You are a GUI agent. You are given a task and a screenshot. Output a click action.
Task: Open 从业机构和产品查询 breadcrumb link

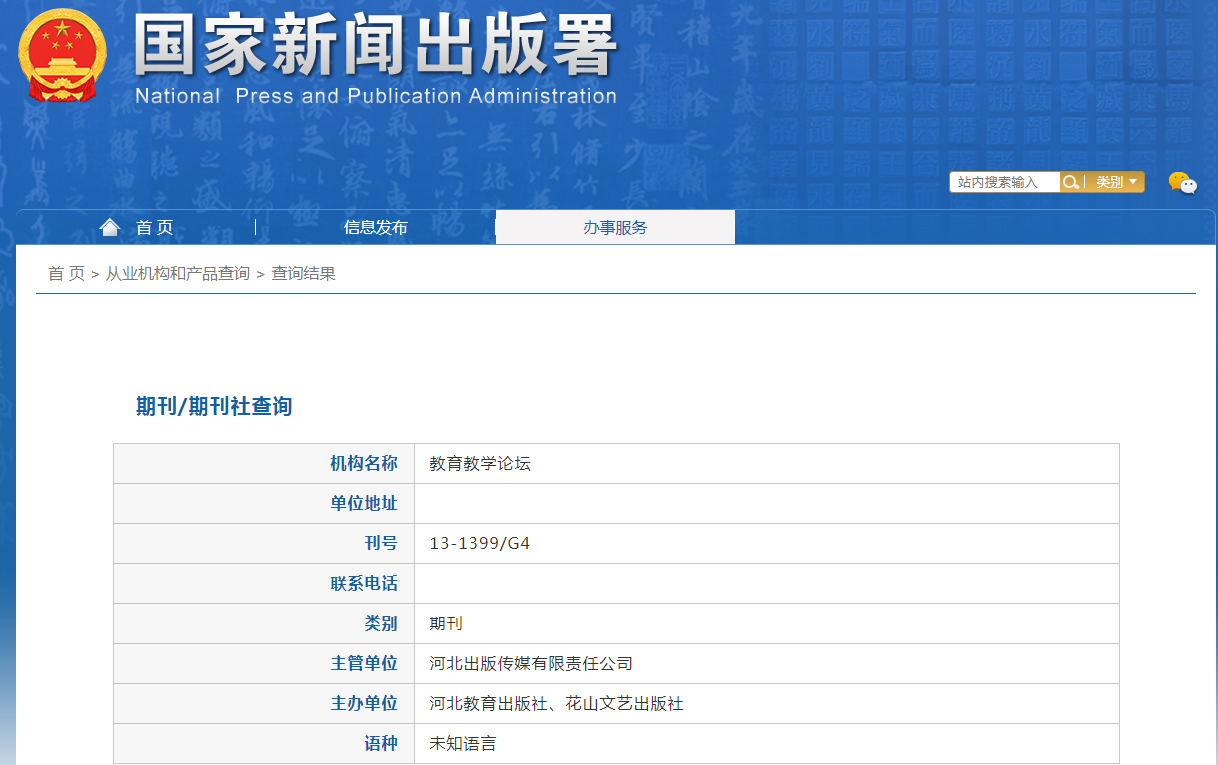[x=178, y=274]
